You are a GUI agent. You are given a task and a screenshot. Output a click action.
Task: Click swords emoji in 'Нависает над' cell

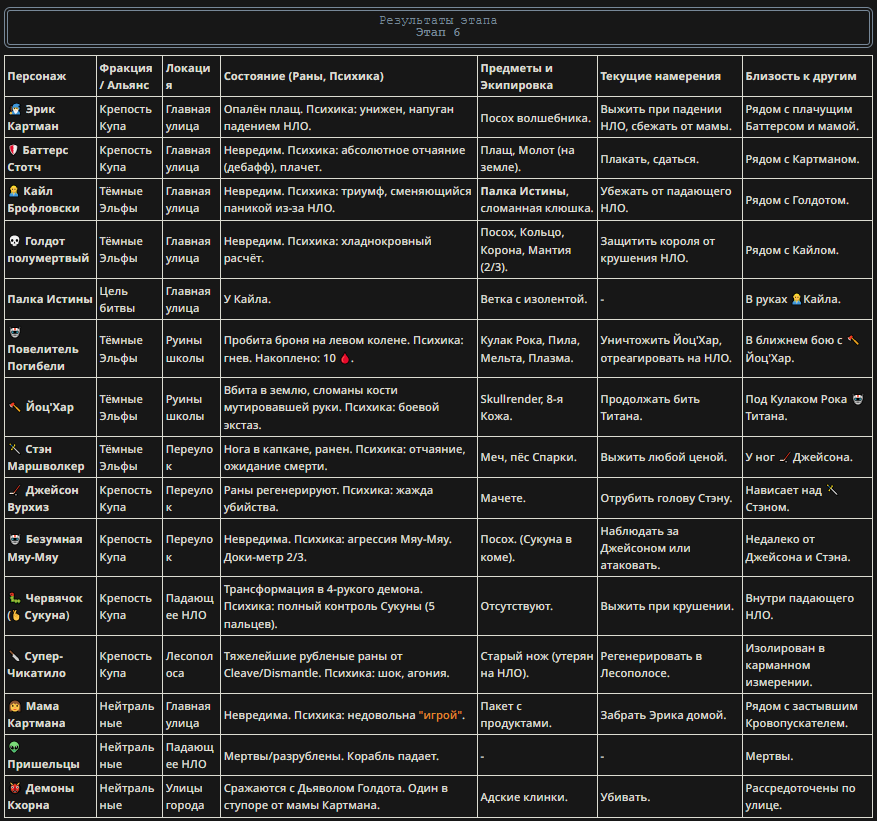[x=832, y=490]
